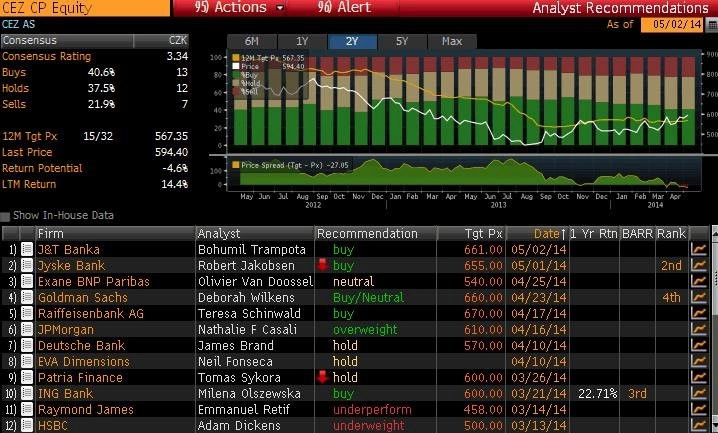The width and height of the screenshot is (718, 433).
Task: Open report document icon for Exane BNP Paribas
Action: click(27, 281)
